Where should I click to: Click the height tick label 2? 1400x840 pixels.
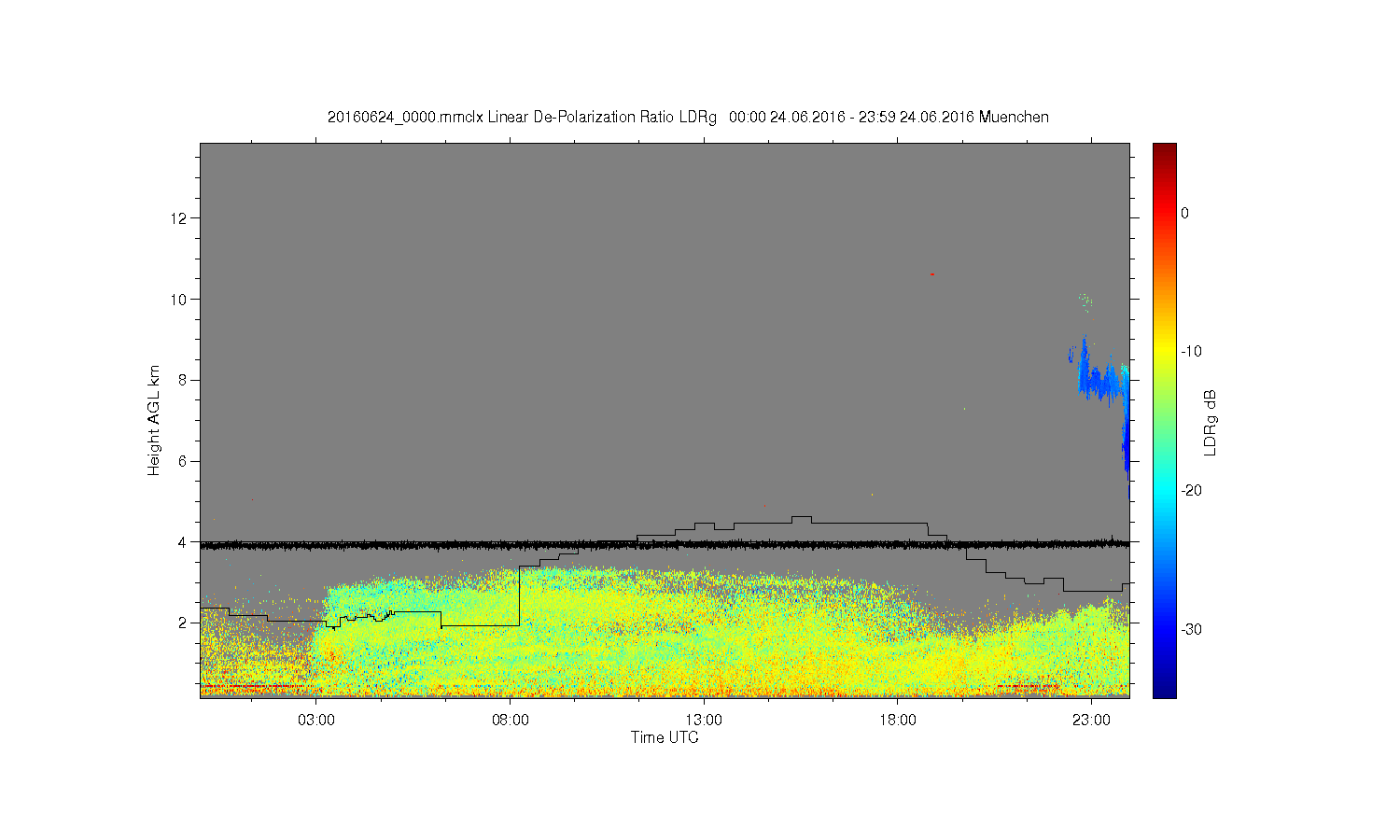[x=183, y=623]
